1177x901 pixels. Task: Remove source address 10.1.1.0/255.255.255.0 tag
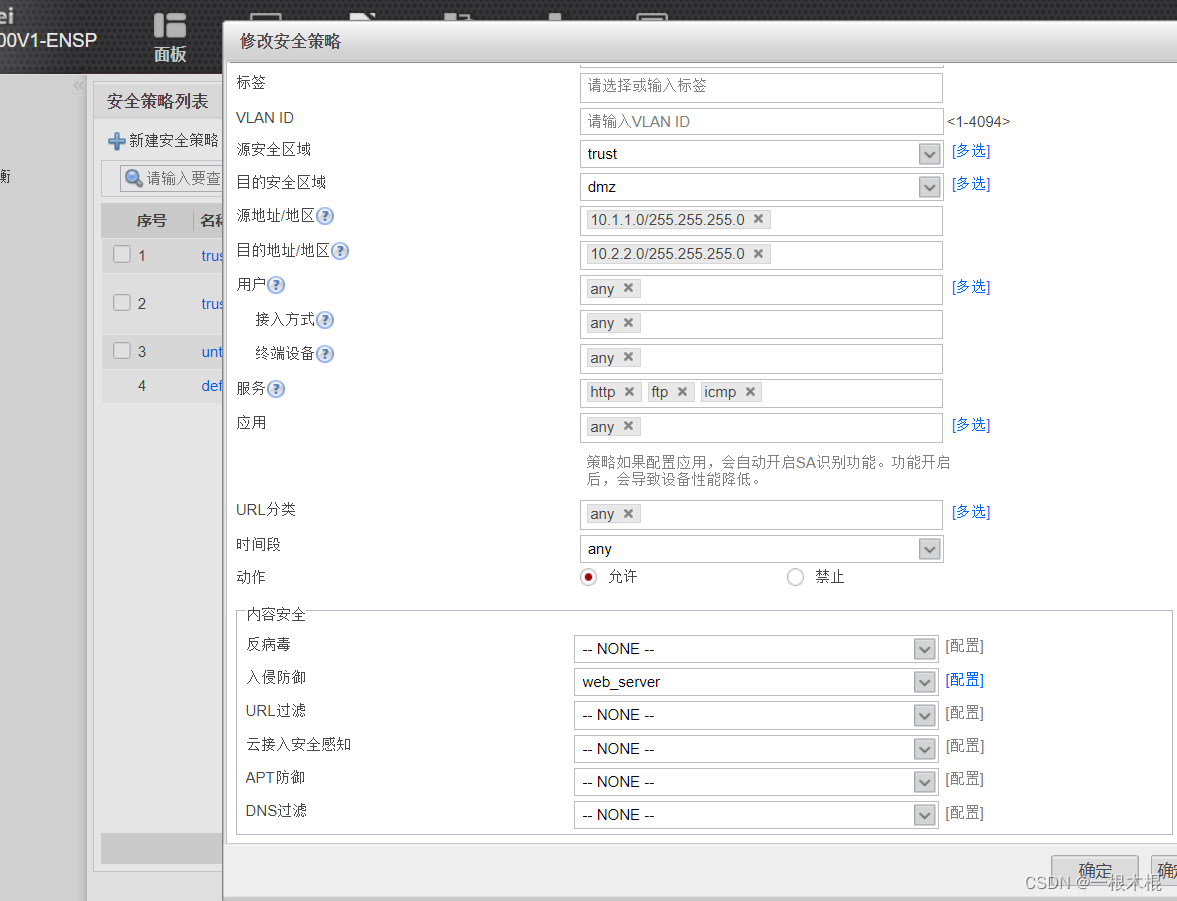(x=758, y=218)
